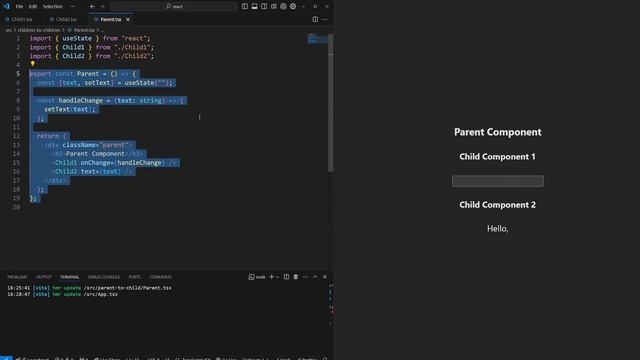Split the terminal
Viewport: 640px width, 360px height.
point(287,277)
